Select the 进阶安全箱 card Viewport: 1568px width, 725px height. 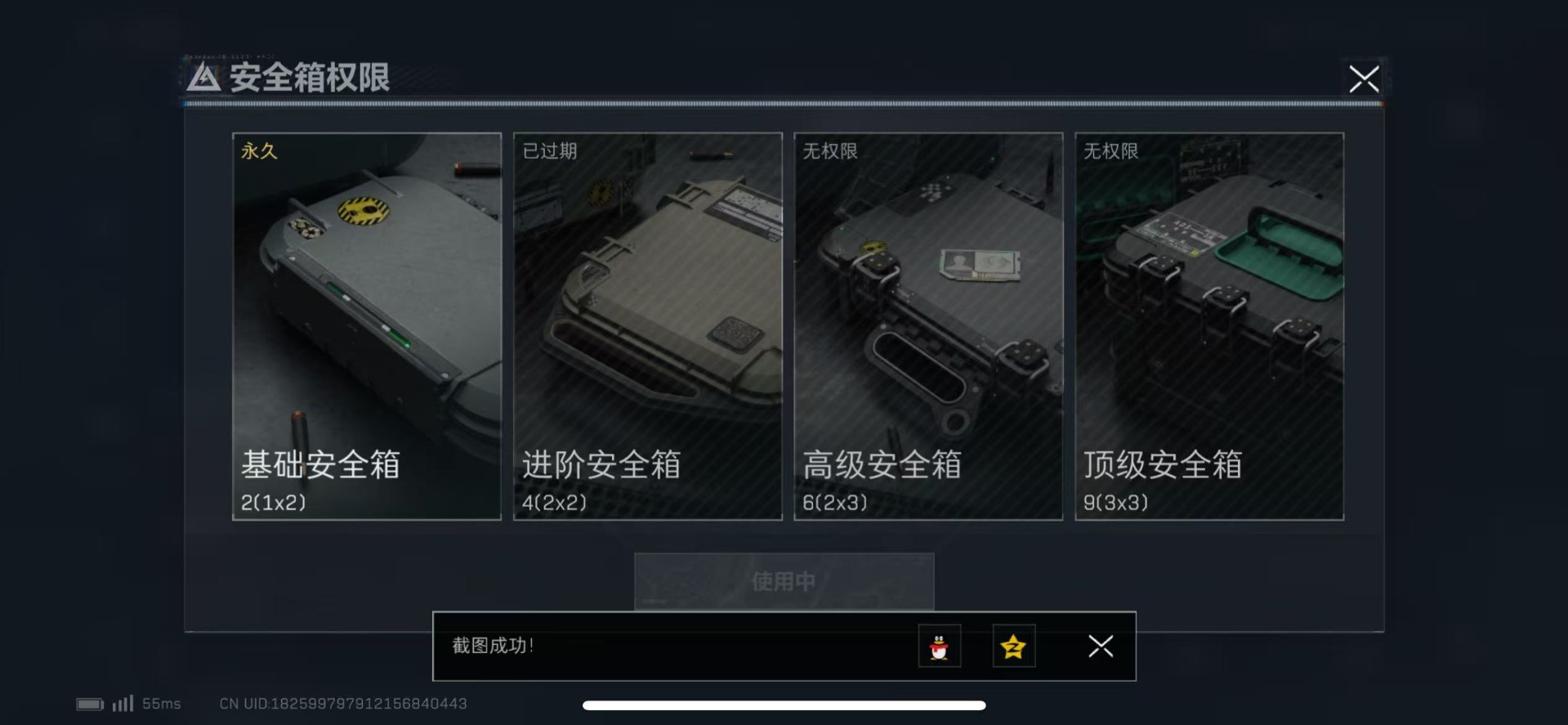coord(648,326)
